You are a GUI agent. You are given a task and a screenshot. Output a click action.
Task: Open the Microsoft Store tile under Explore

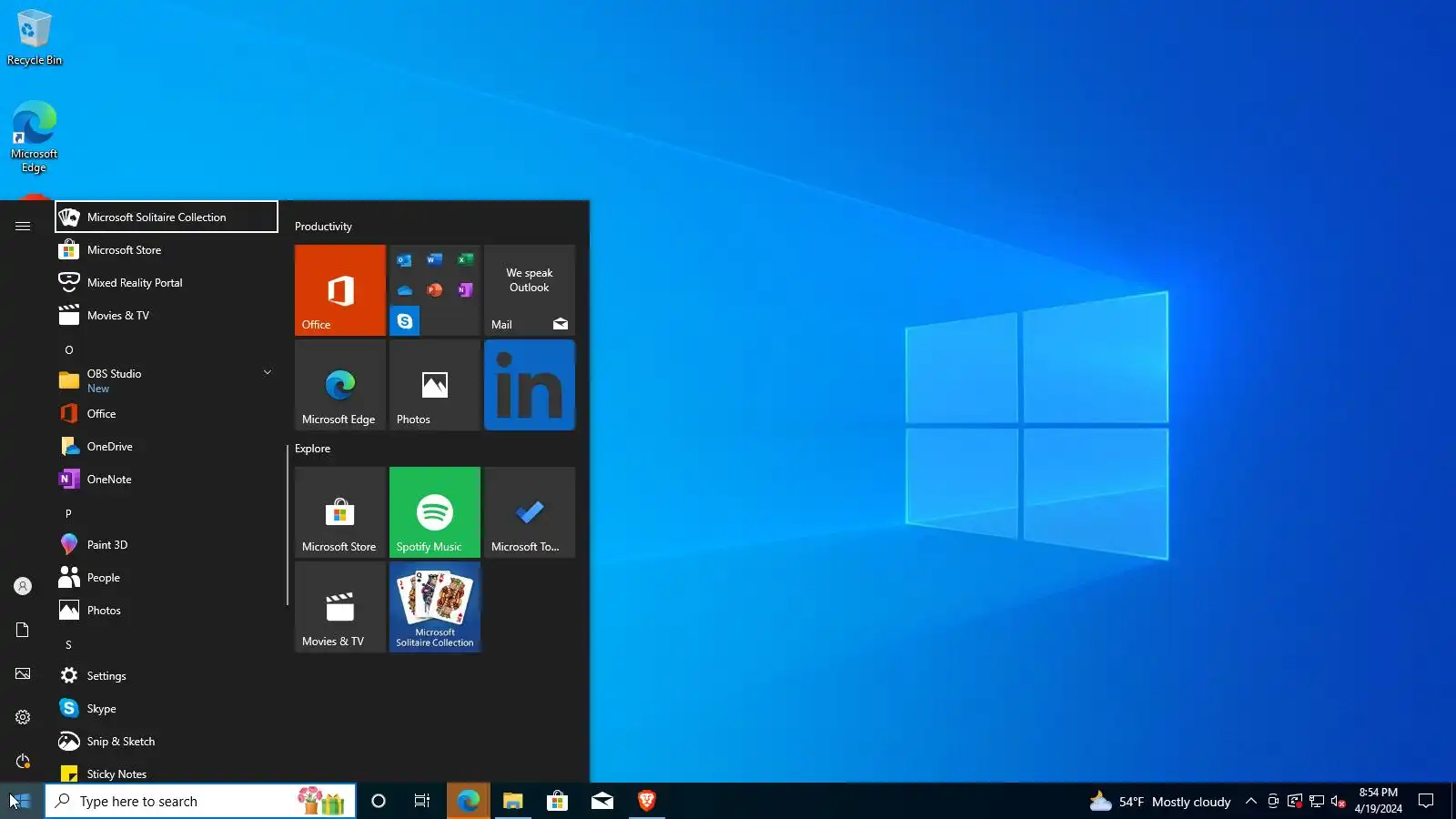point(340,512)
